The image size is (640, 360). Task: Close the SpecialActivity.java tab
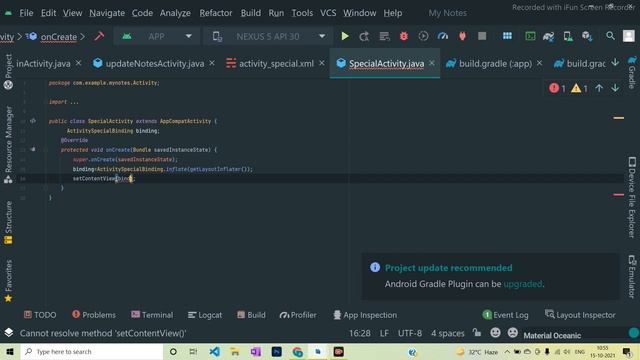(431, 63)
